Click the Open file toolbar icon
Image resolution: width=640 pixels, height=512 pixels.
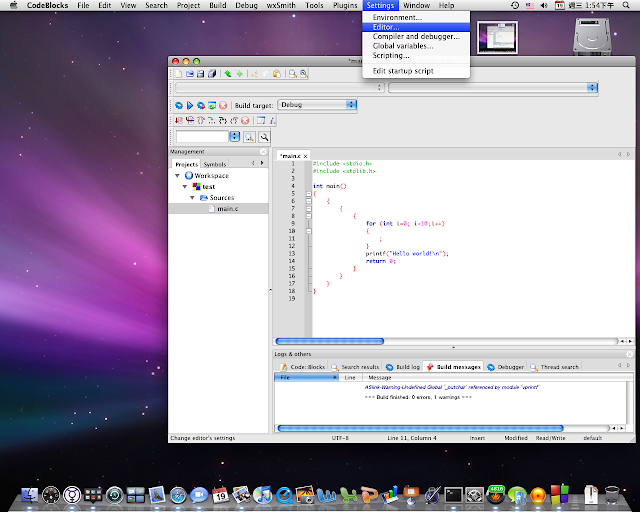point(190,73)
